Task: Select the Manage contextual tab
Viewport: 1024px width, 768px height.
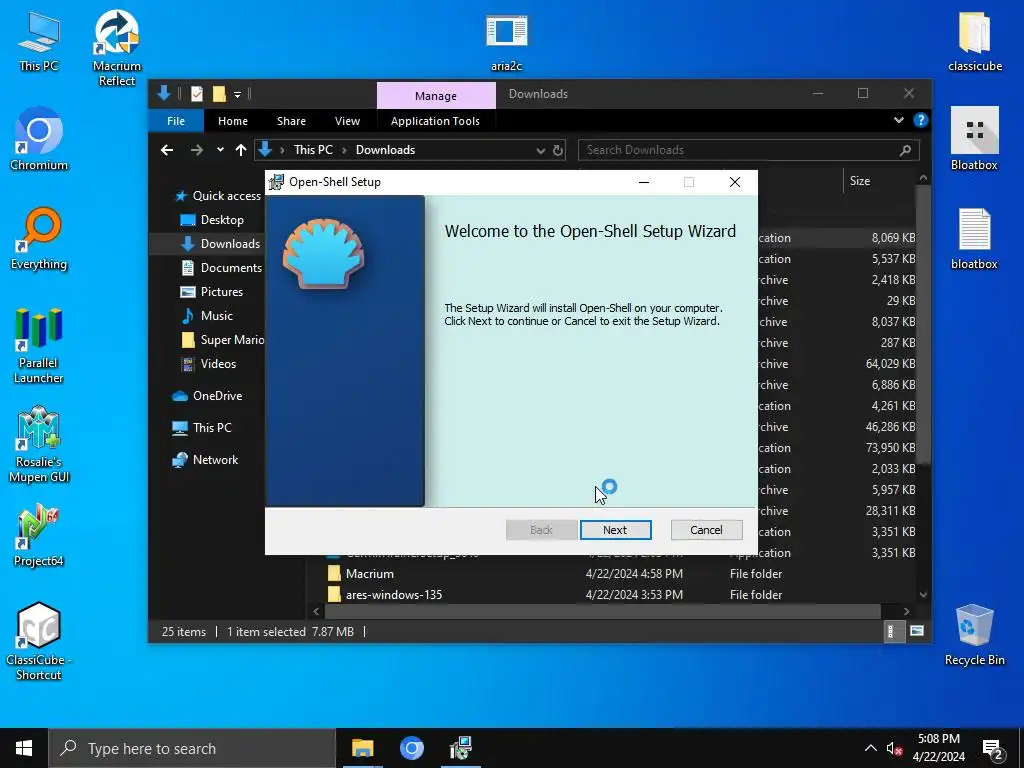Action: [x=436, y=95]
